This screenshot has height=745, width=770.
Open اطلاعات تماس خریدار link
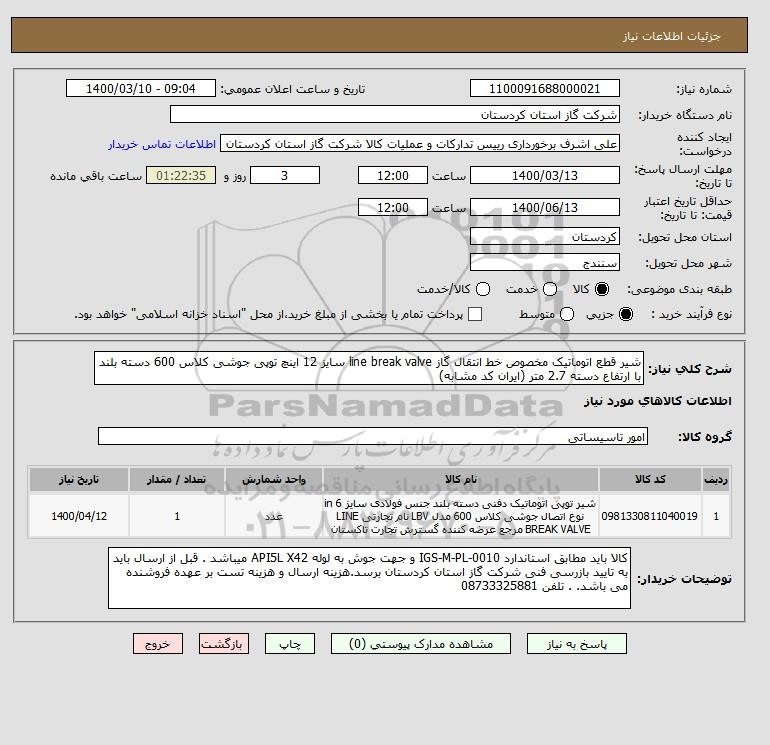point(162,144)
